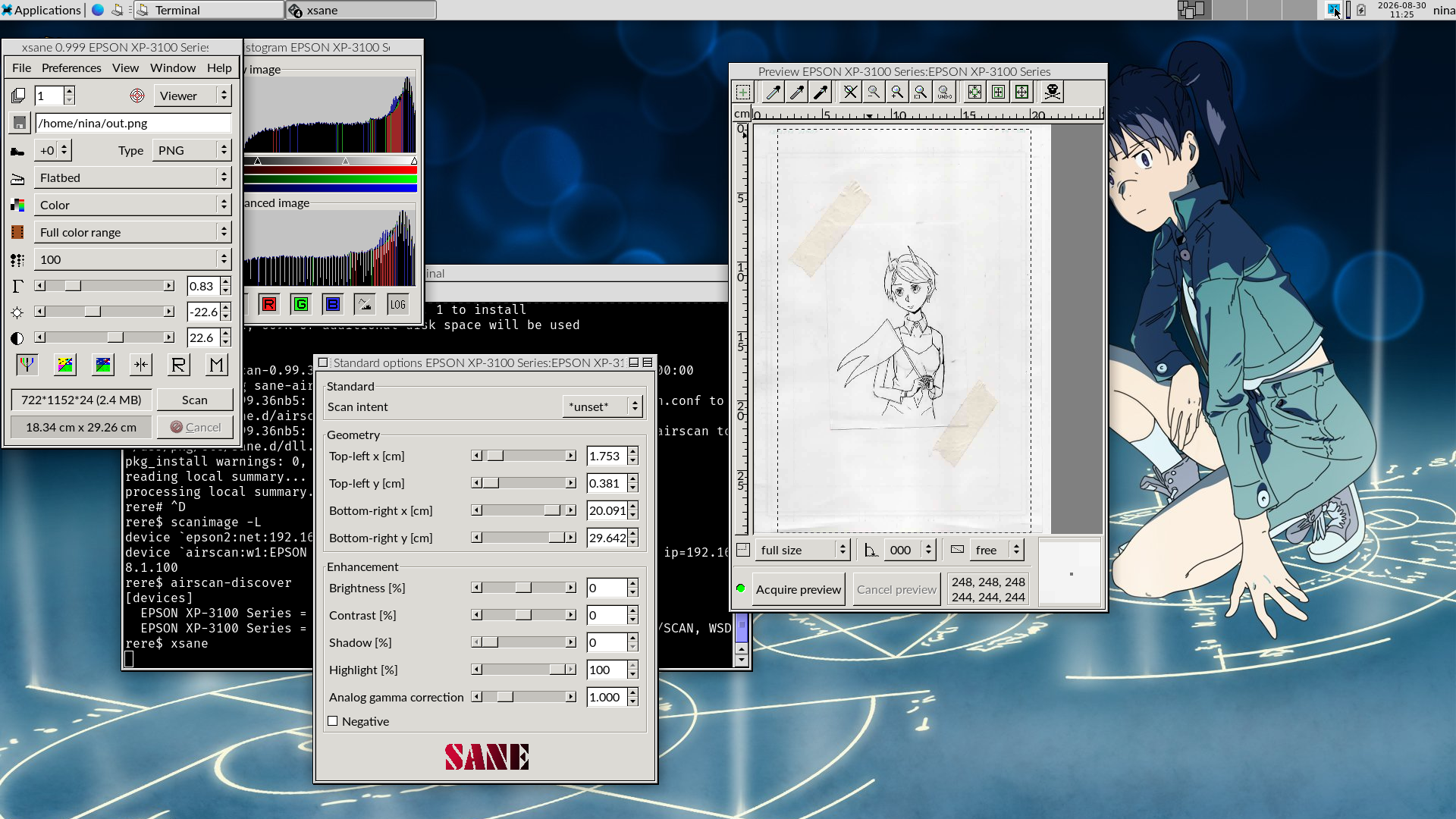The height and width of the screenshot is (819, 1456).
Task: Click the zoom out magnifier icon
Action: (x=874, y=93)
